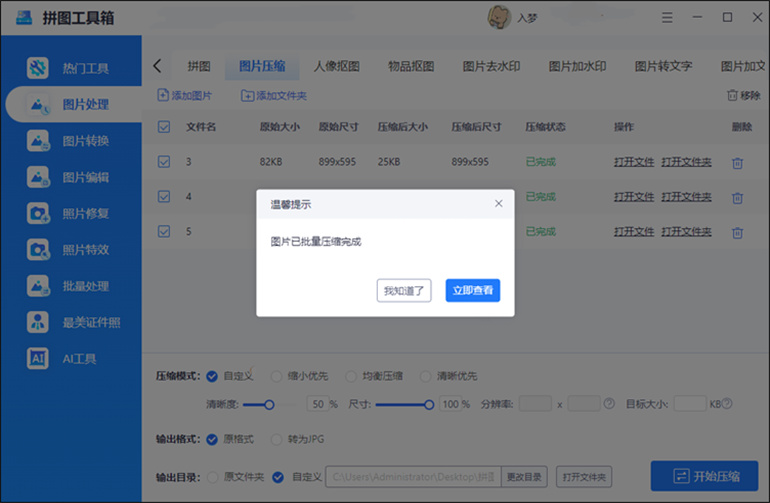770x503 pixels.
Task: Click the 分辨率 height input field
Action: point(584,404)
